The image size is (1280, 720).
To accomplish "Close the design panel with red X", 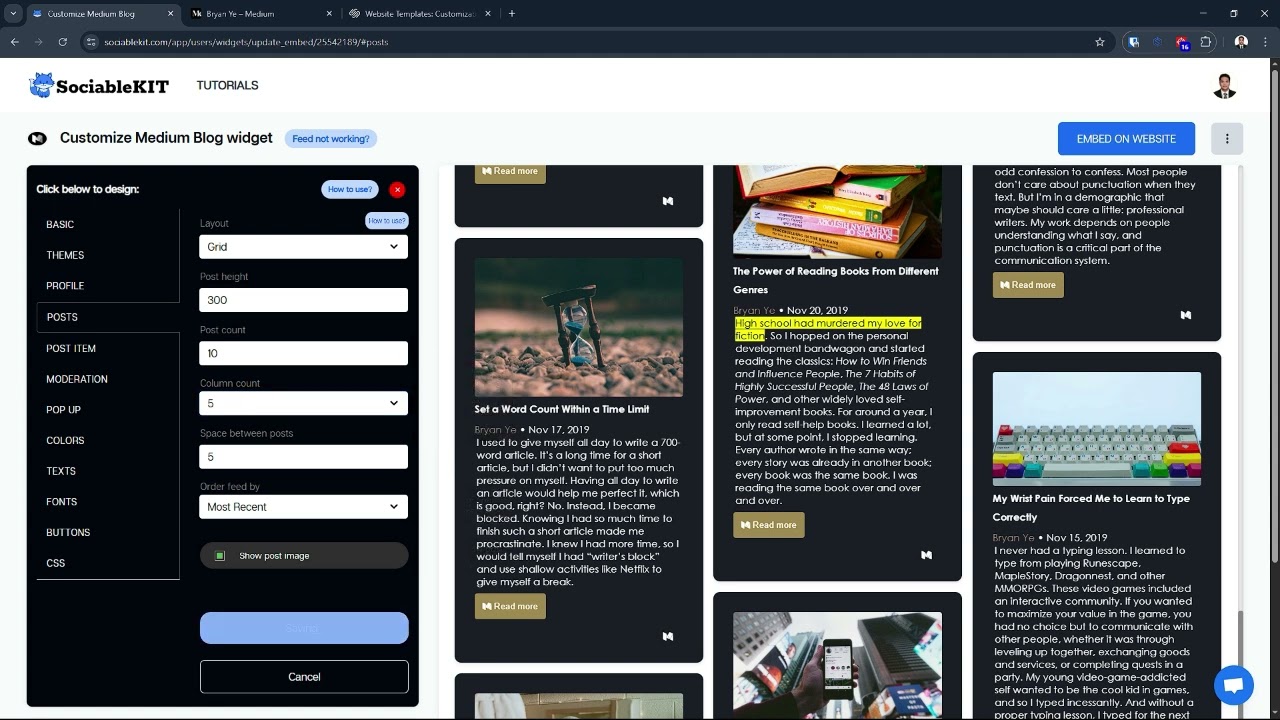I will (397, 189).
